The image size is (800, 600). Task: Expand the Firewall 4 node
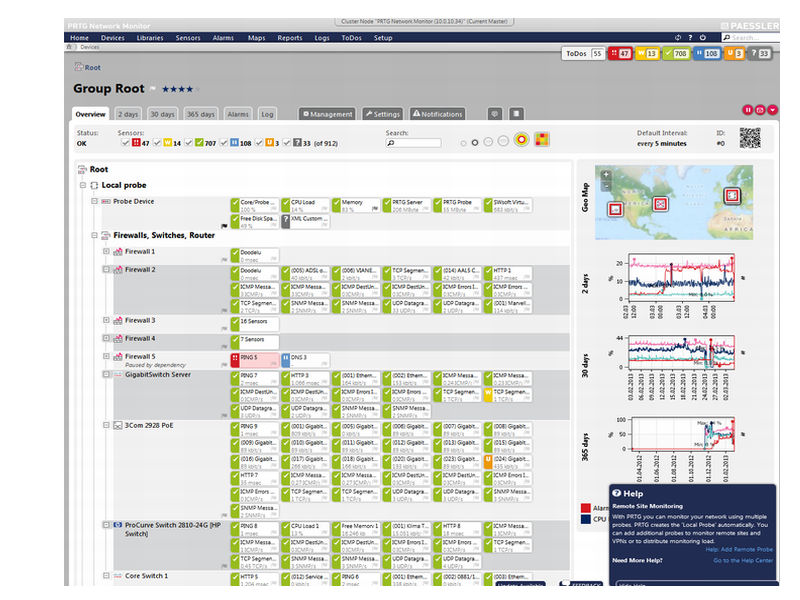pyautogui.click(x=106, y=338)
